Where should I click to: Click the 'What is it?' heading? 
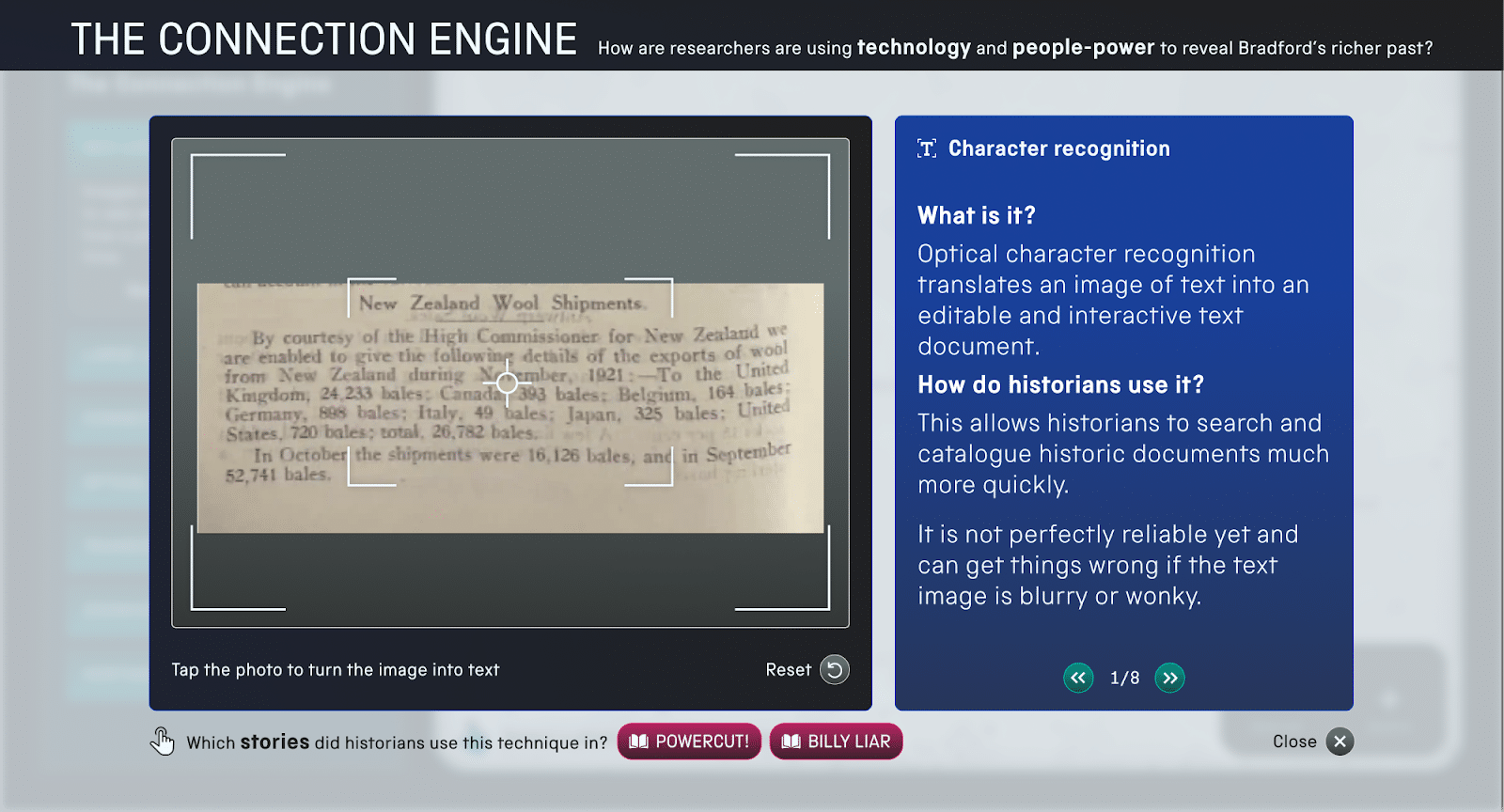[976, 215]
